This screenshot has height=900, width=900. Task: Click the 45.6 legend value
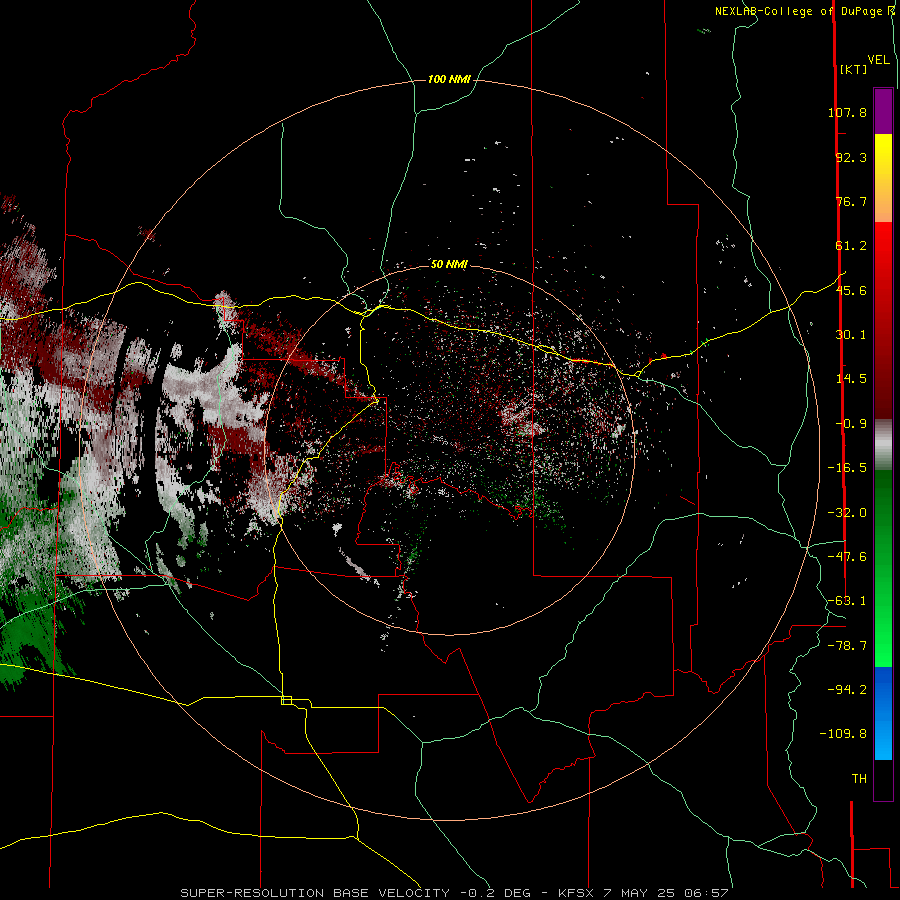[851, 290]
